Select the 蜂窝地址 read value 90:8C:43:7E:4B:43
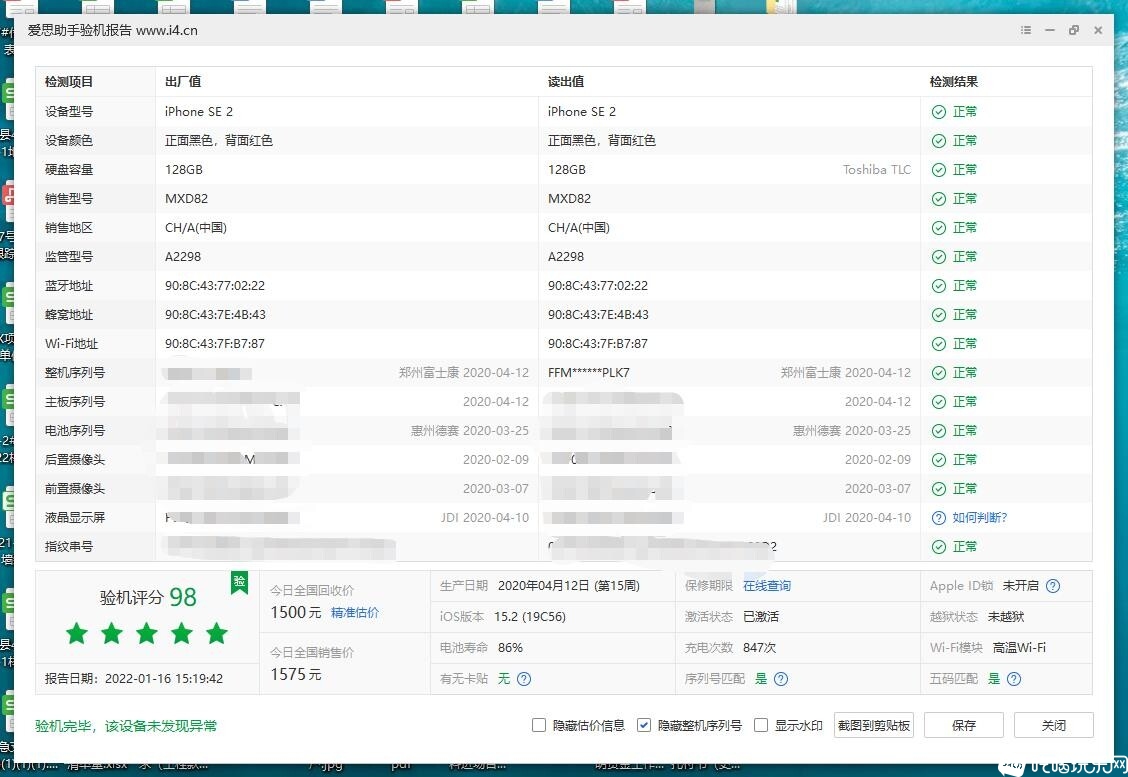 tap(599, 315)
